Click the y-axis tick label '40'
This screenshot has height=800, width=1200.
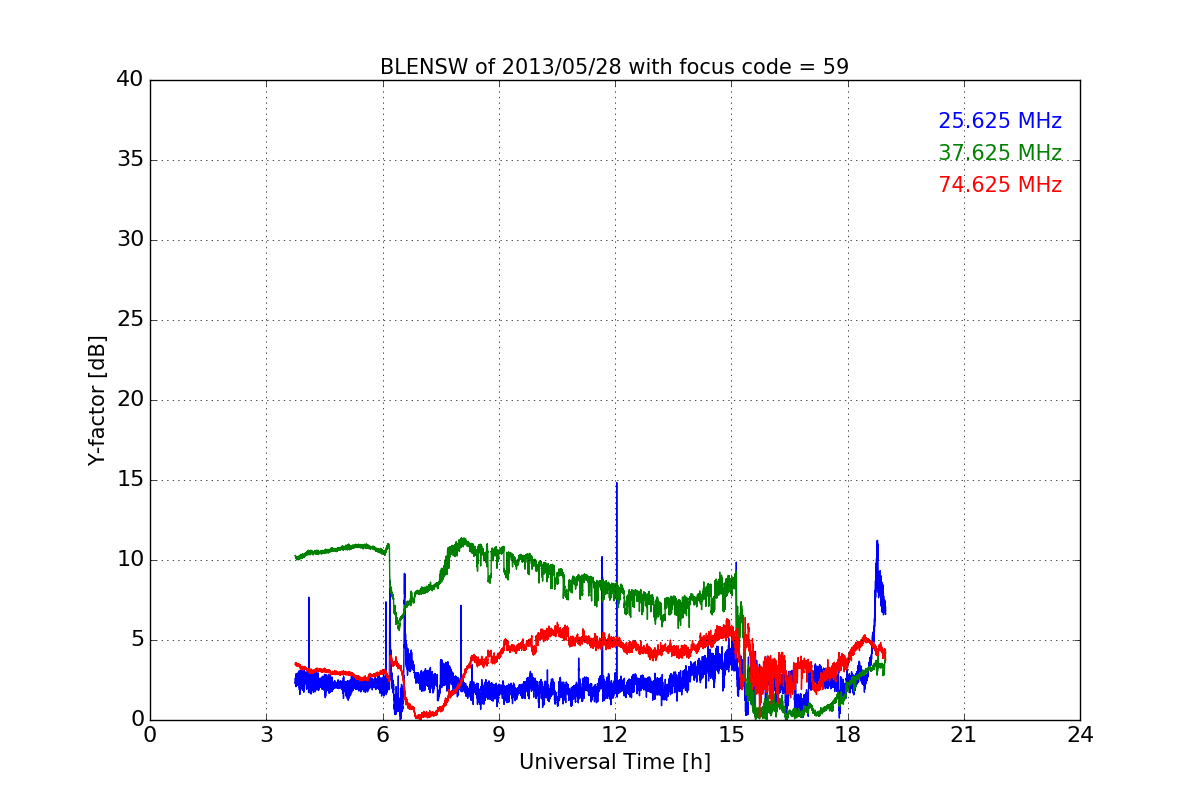click(x=130, y=80)
